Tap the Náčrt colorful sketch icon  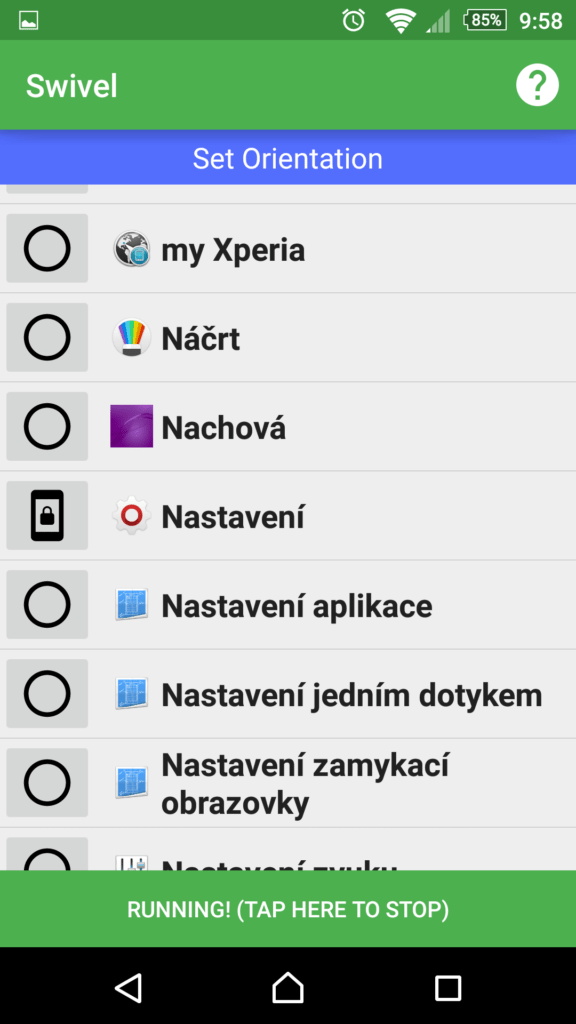(131, 338)
